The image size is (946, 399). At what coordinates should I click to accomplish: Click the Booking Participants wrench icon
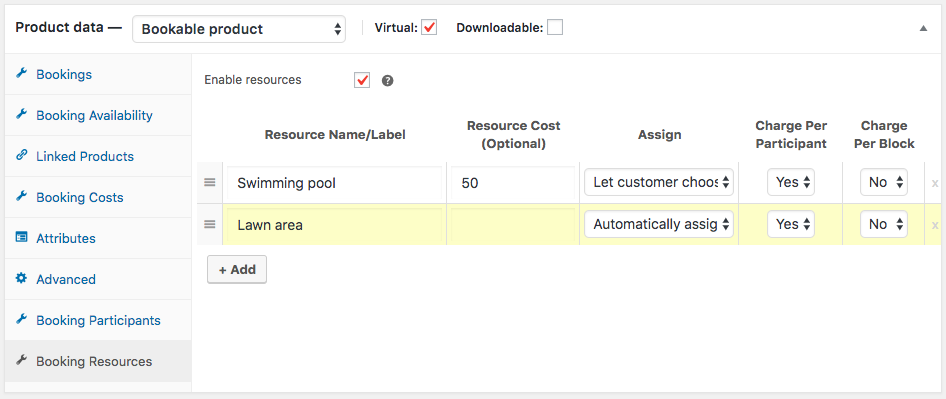coord(21,319)
